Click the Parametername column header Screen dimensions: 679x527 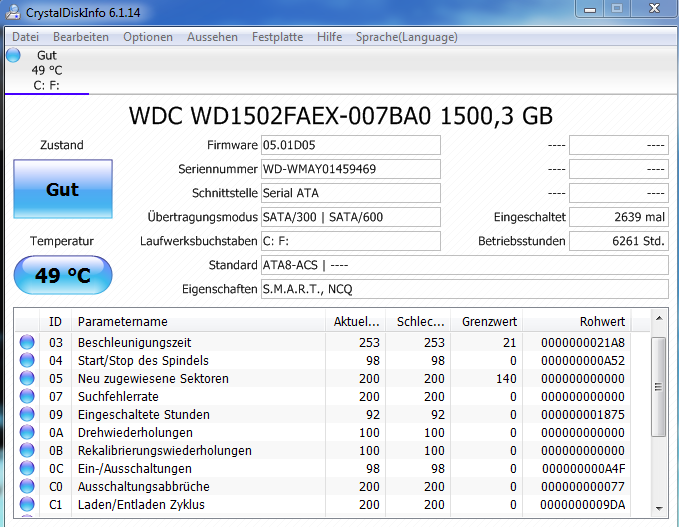[x=198, y=321]
